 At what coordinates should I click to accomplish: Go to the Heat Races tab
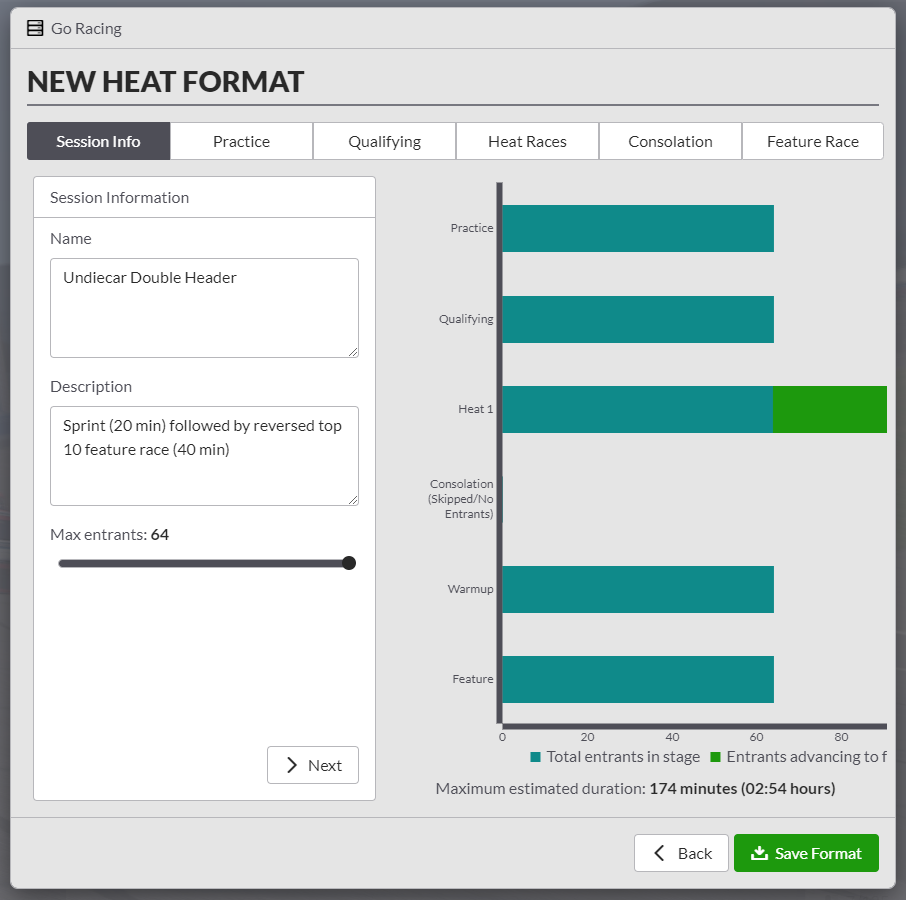point(527,141)
